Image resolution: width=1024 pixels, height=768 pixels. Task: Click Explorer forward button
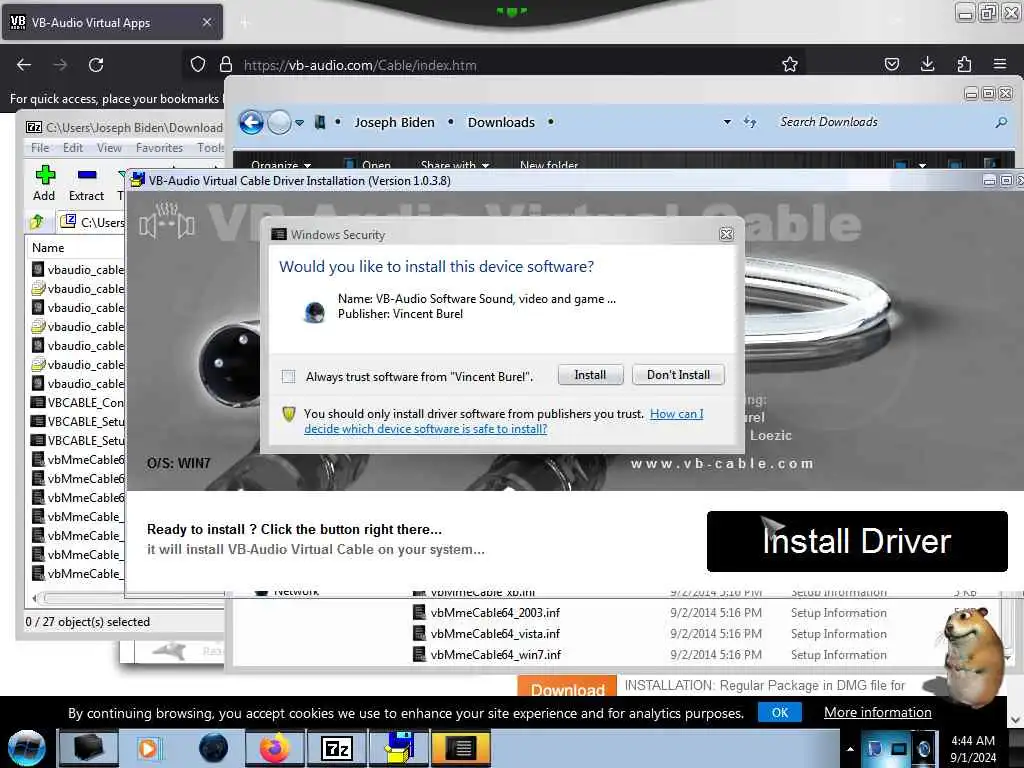click(x=279, y=122)
